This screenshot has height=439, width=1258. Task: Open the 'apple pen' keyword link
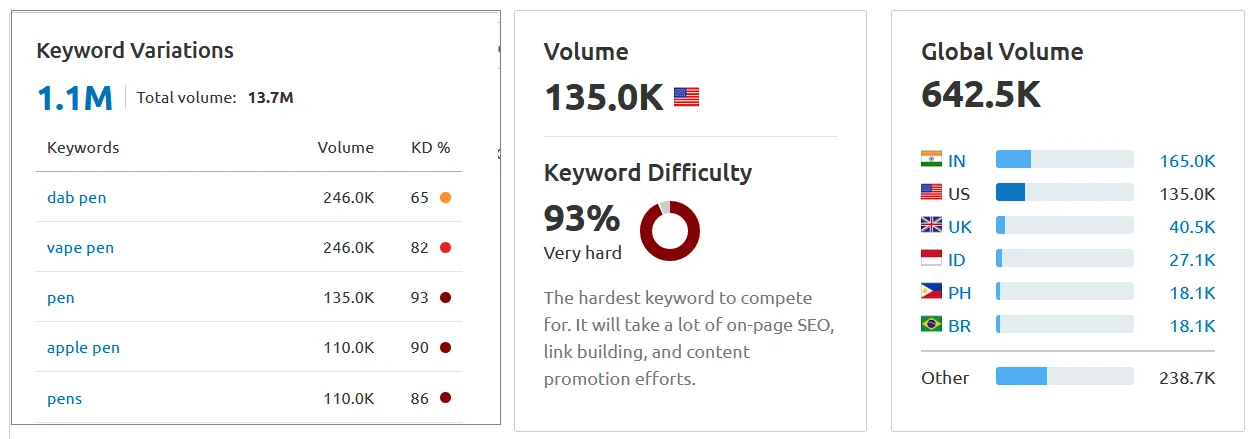pyautogui.click(x=83, y=348)
